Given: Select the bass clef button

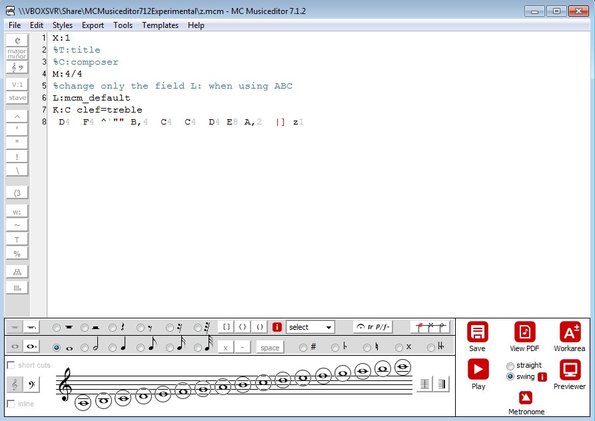Looking at the screenshot, I should coord(31,385).
